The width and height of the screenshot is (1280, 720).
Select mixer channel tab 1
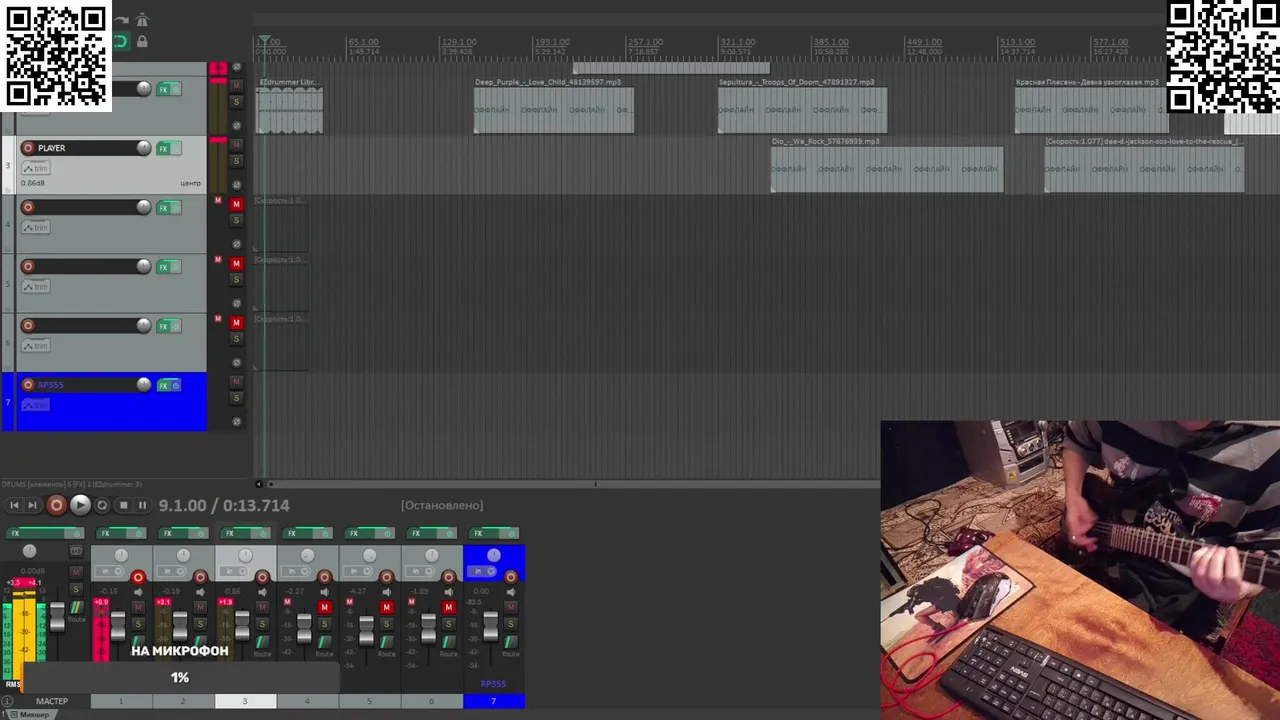click(x=121, y=701)
